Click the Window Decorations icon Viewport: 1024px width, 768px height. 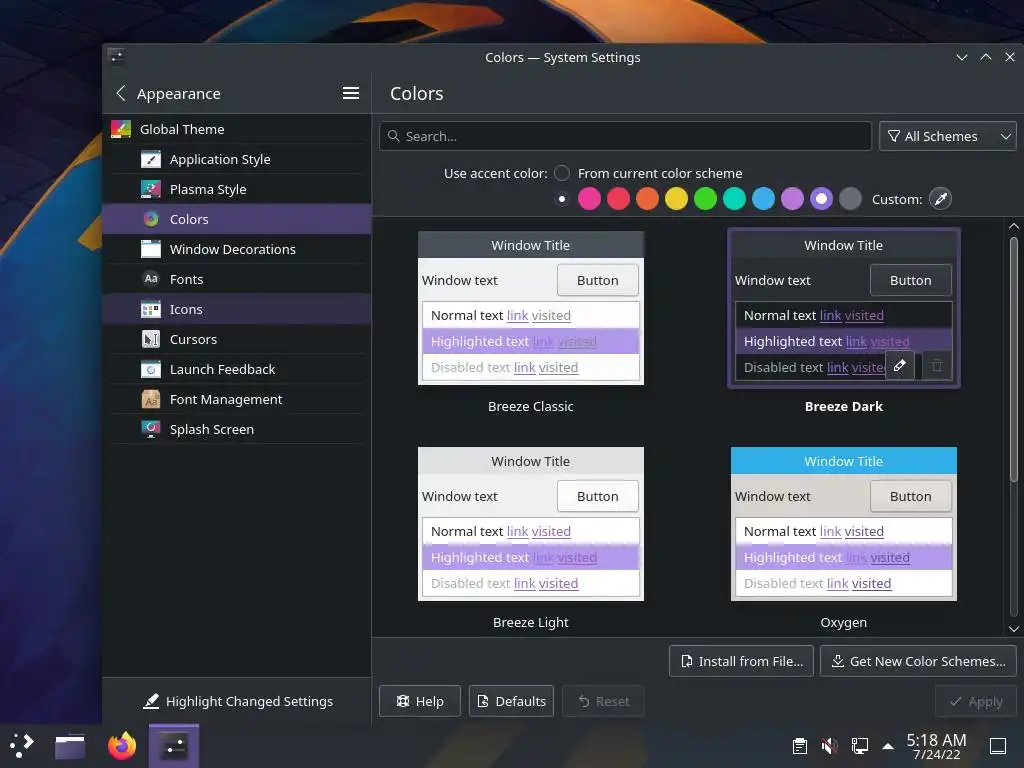(x=151, y=249)
